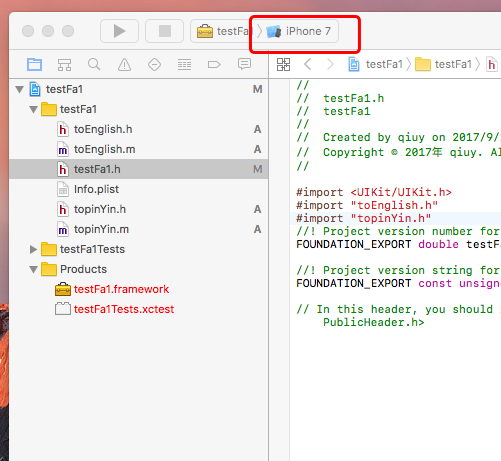Select the testFa1 folder group
Image resolution: width=501 pixels, height=461 pixels.
click(x=139, y=109)
